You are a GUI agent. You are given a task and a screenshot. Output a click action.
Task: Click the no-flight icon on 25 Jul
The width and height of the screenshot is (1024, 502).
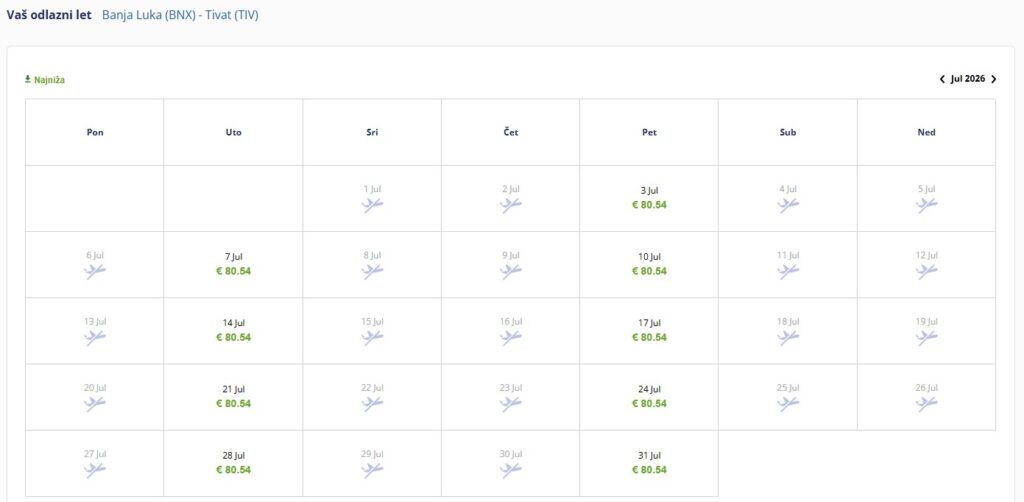point(788,404)
